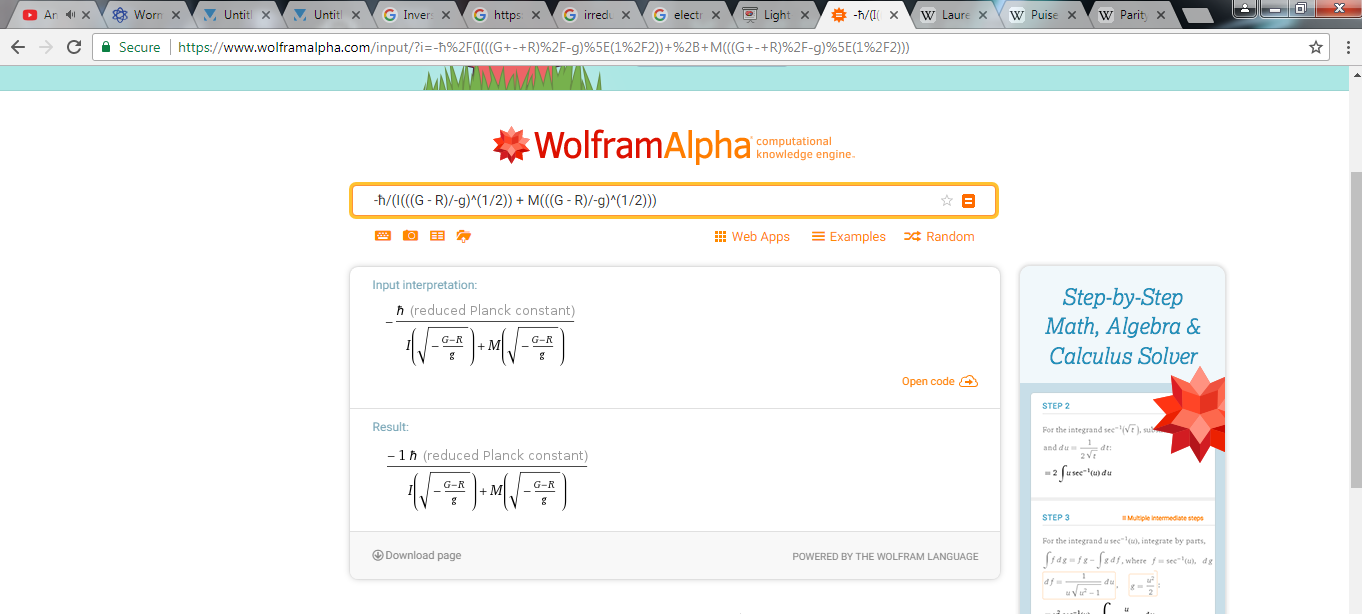The height and width of the screenshot is (614, 1362).
Task: Click the orange compute button in search box
Action: click(x=968, y=201)
